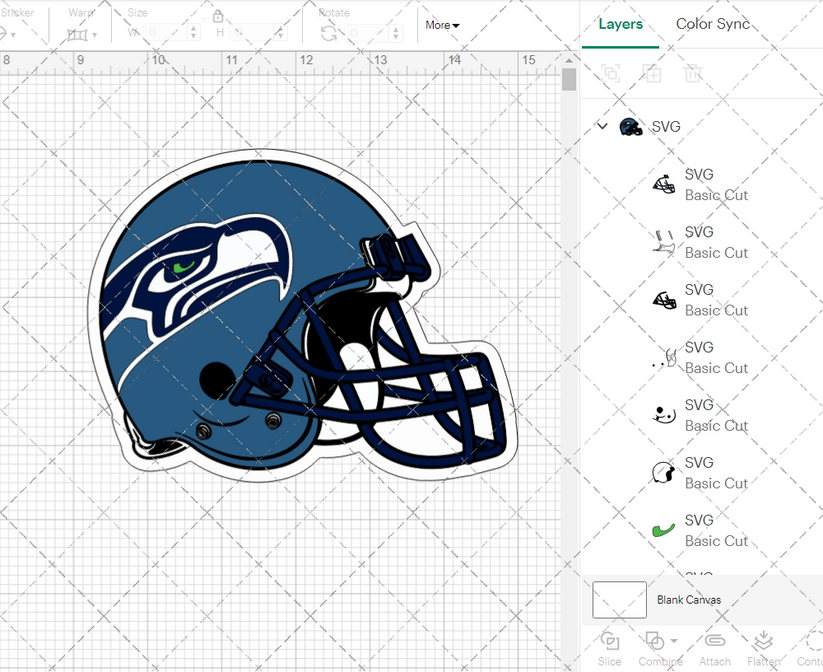The width and height of the screenshot is (823, 672).
Task: Select the green helmet stripe layer thumbnail
Action: pos(662,529)
